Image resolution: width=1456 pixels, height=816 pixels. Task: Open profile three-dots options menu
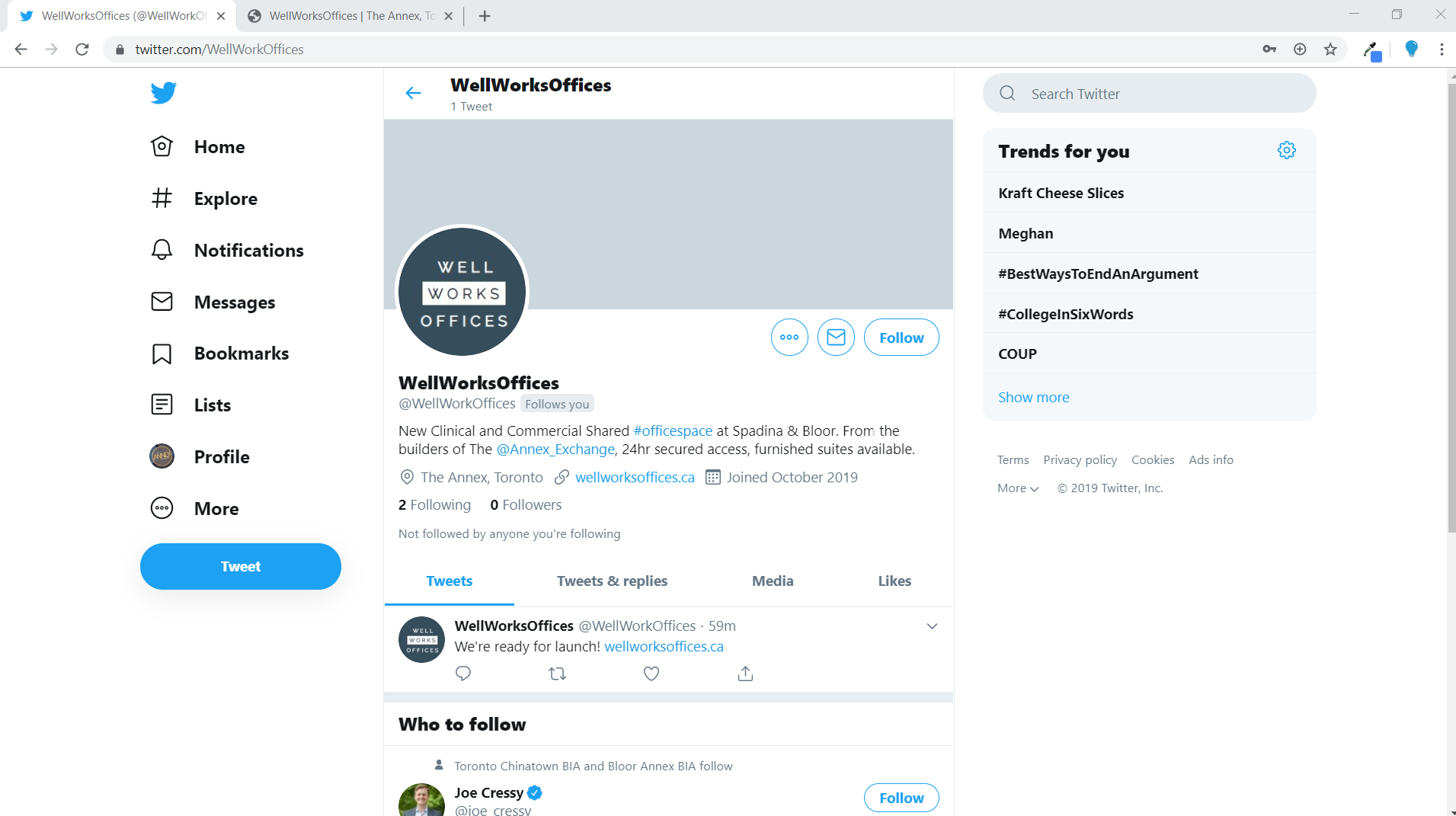(x=789, y=338)
